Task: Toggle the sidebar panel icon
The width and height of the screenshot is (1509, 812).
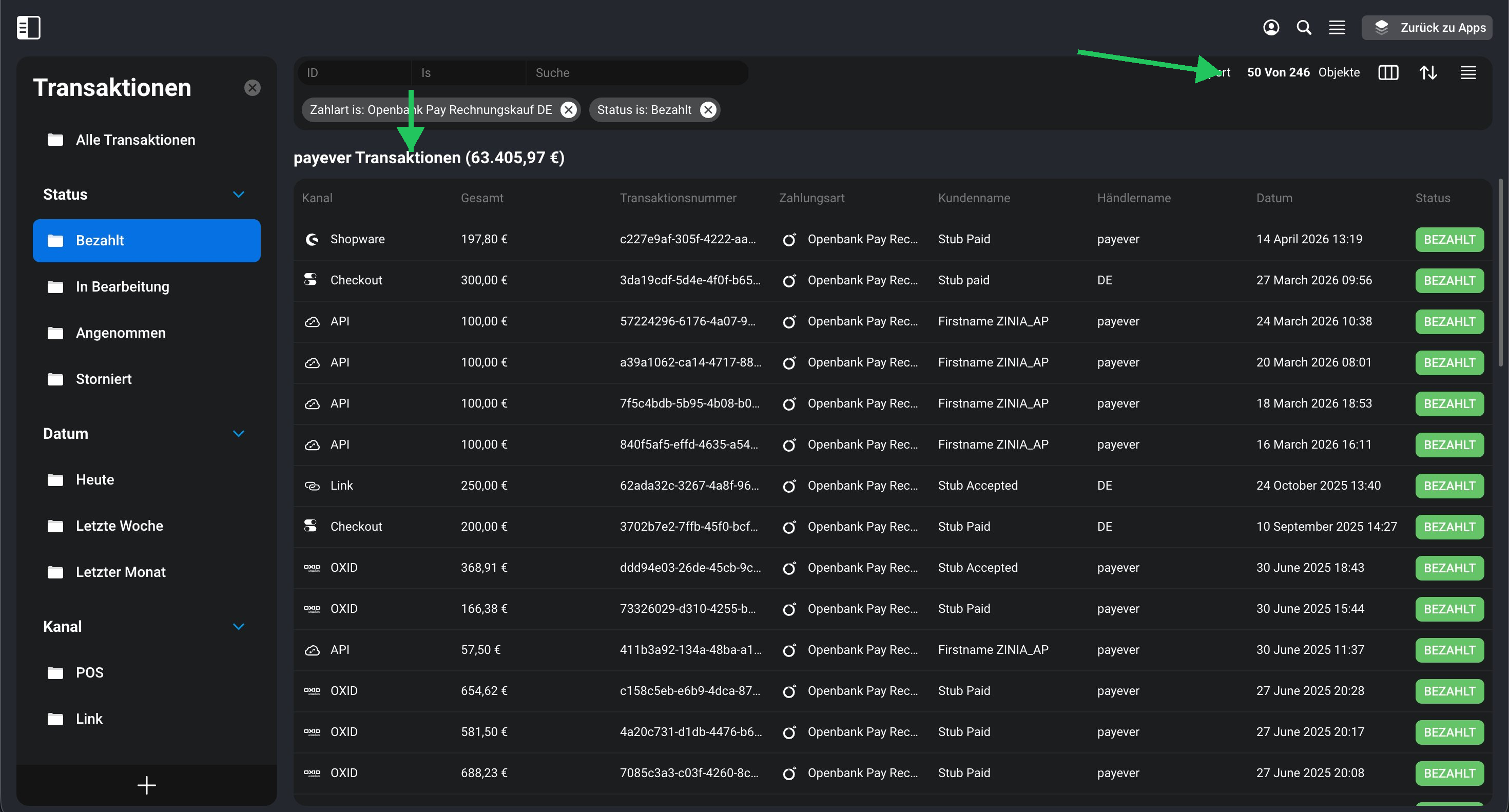Action: [x=28, y=28]
